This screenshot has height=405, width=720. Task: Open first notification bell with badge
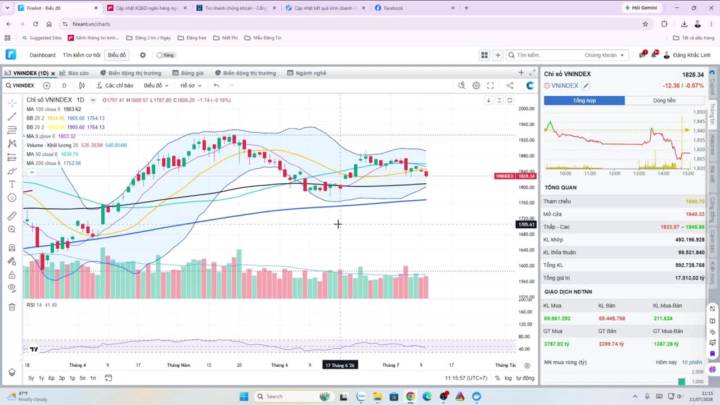(x=642, y=55)
